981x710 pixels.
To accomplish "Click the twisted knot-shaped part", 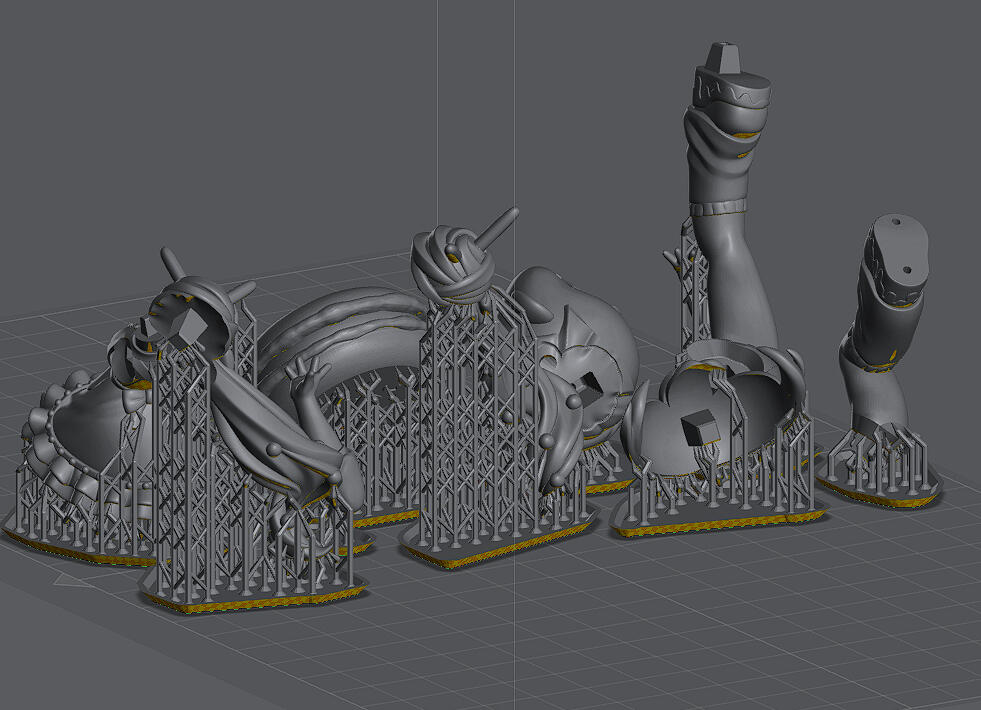I will click(452, 262).
